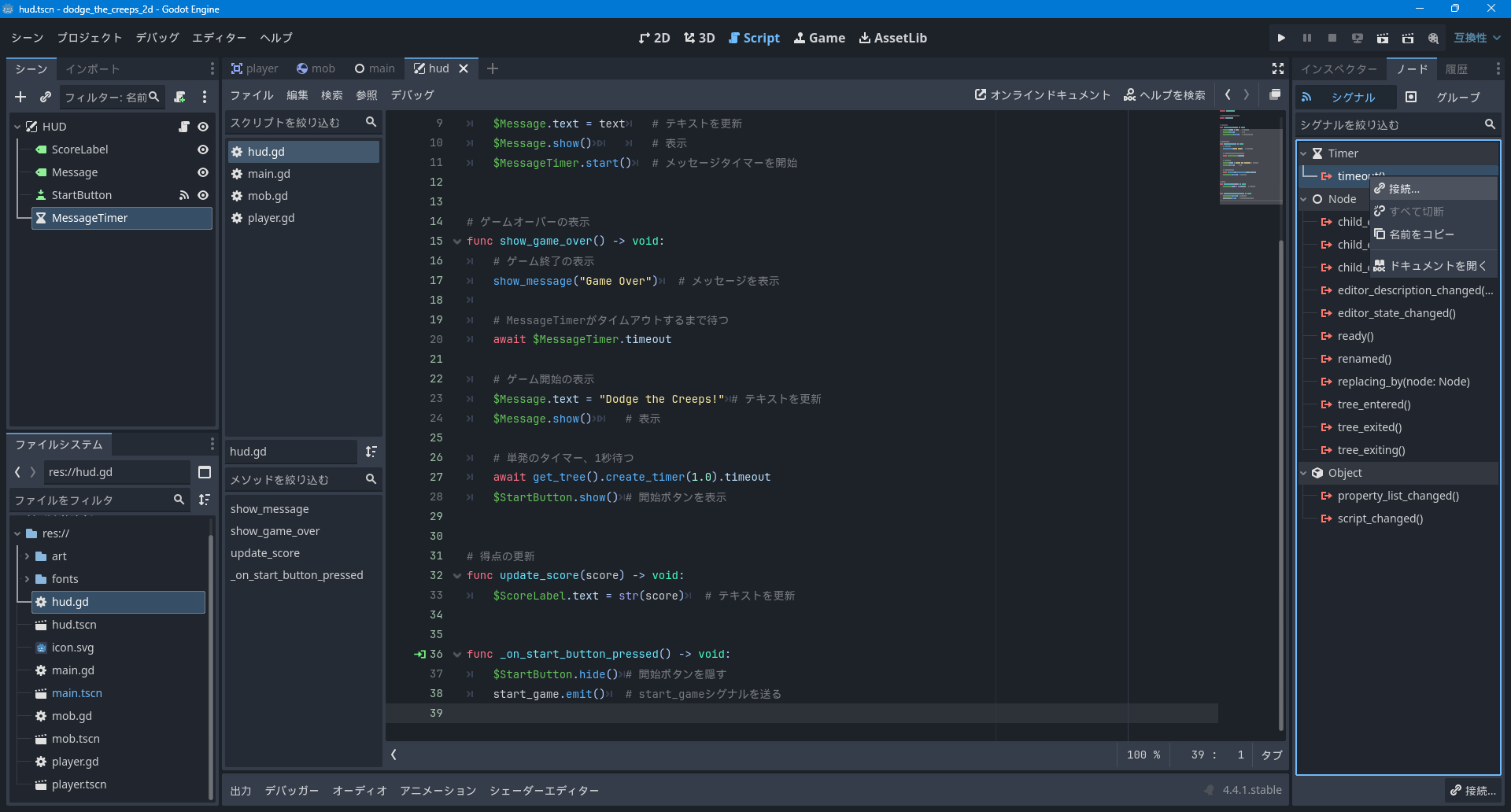This screenshot has width=1511, height=812.
Task: Click the FileSystem sort files icon
Action: click(x=205, y=500)
